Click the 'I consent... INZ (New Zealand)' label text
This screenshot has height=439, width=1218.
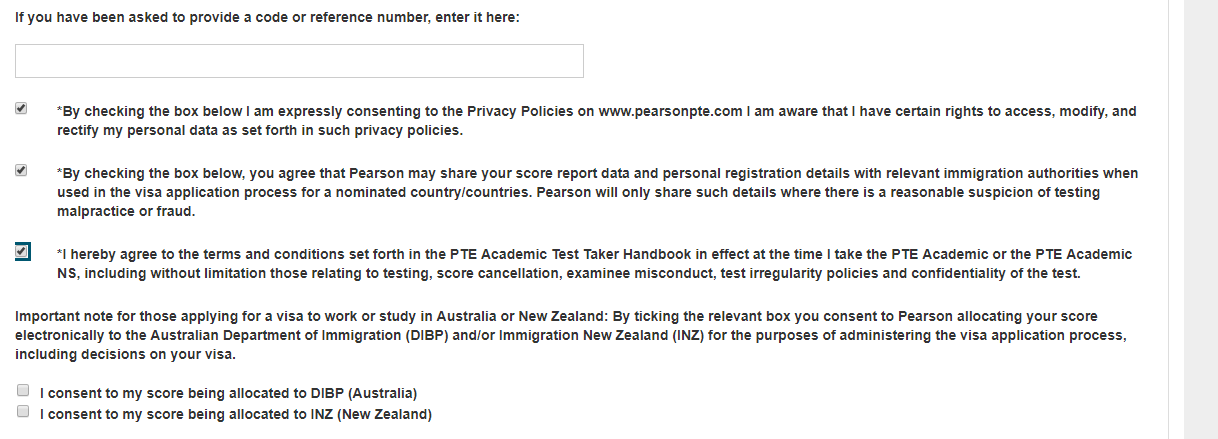click(x=235, y=414)
